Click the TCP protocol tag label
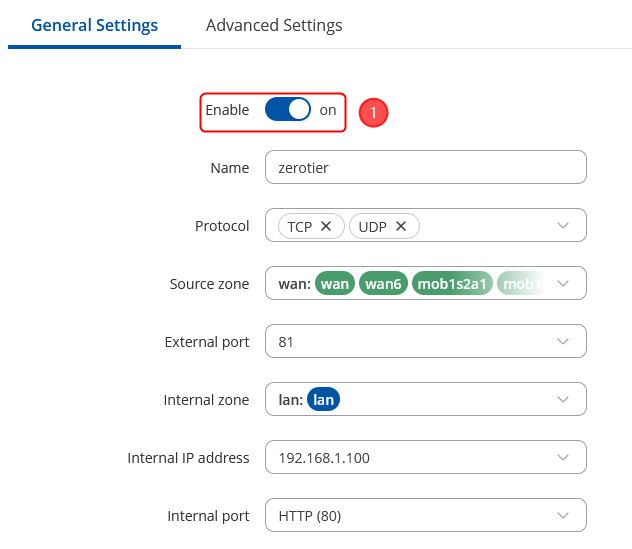This screenshot has height=549, width=632. click(x=299, y=226)
